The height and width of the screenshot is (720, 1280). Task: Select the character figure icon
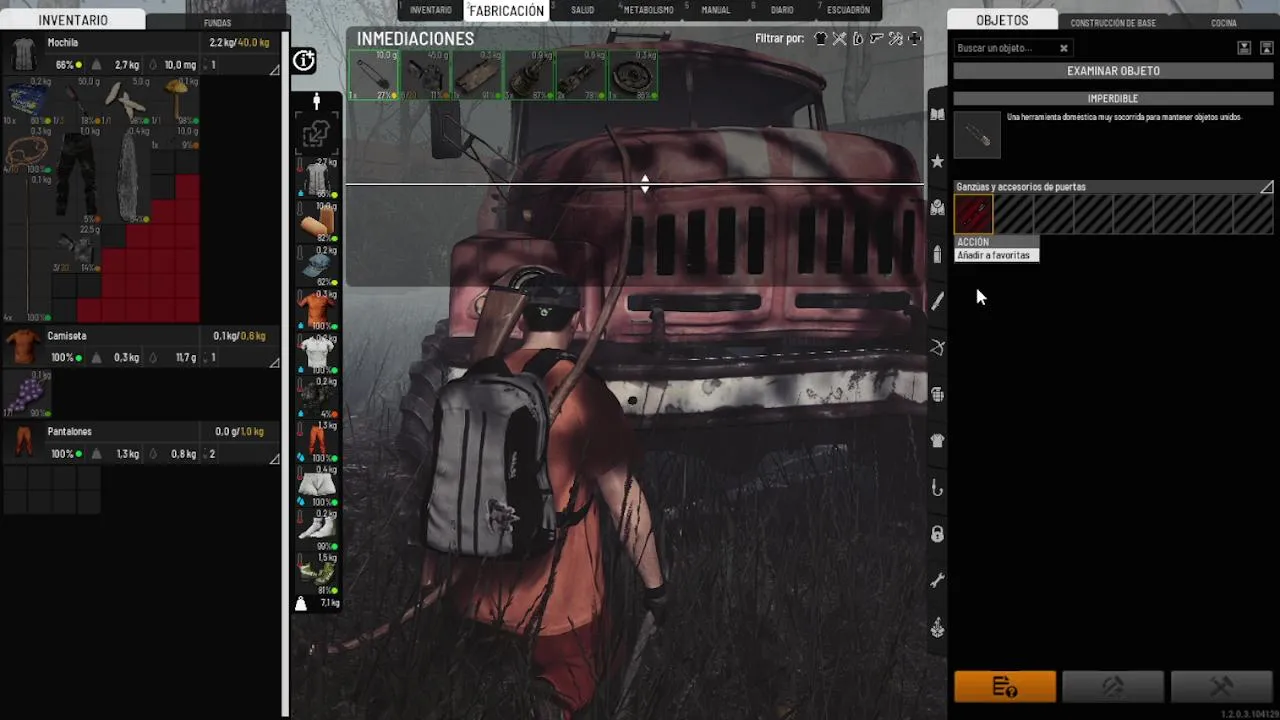tap(316, 101)
